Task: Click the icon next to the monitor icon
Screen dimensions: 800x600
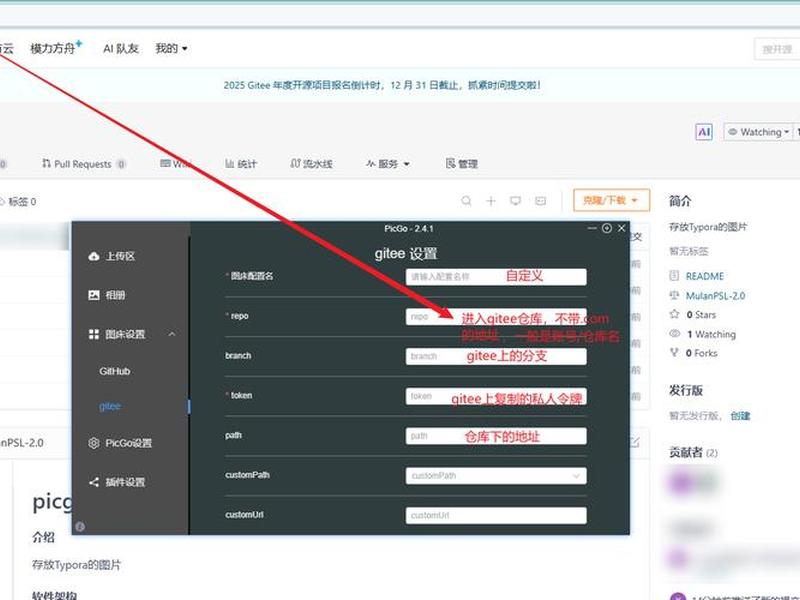Action: (540, 201)
